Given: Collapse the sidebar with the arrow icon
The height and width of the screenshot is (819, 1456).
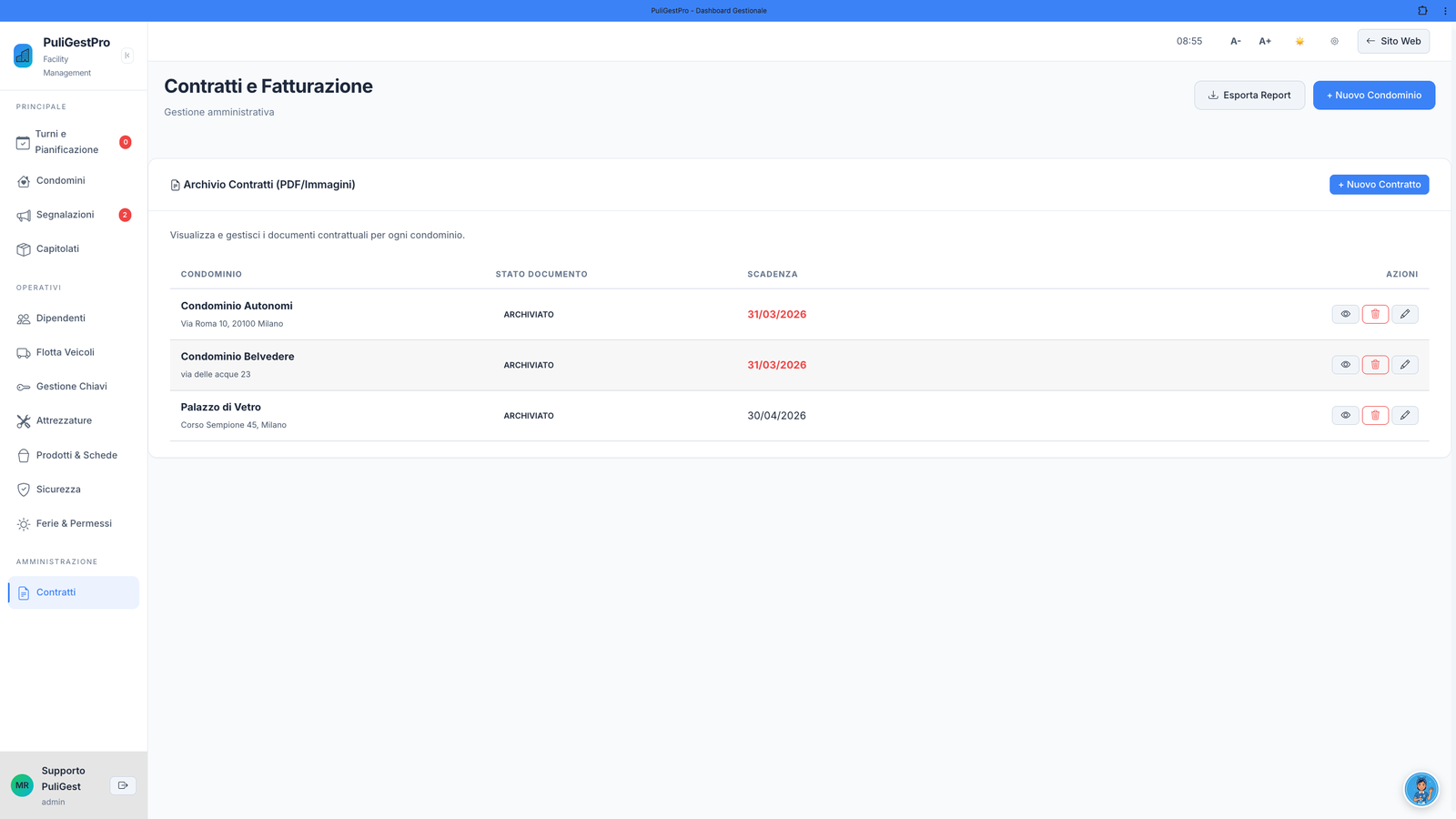Looking at the screenshot, I should (126, 56).
